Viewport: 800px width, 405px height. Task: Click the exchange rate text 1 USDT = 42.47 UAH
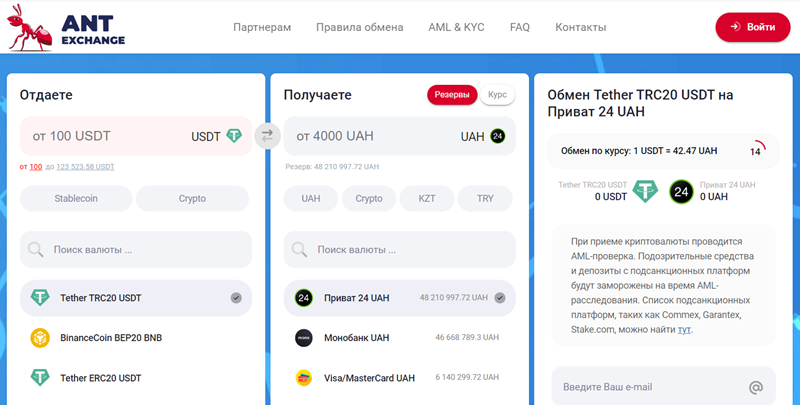tap(675, 151)
